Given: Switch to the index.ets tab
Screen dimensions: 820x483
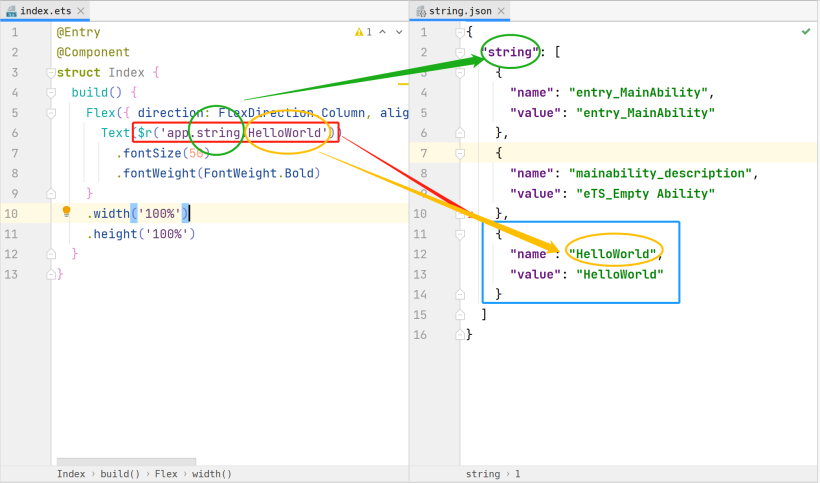Looking at the screenshot, I should (x=44, y=9).
